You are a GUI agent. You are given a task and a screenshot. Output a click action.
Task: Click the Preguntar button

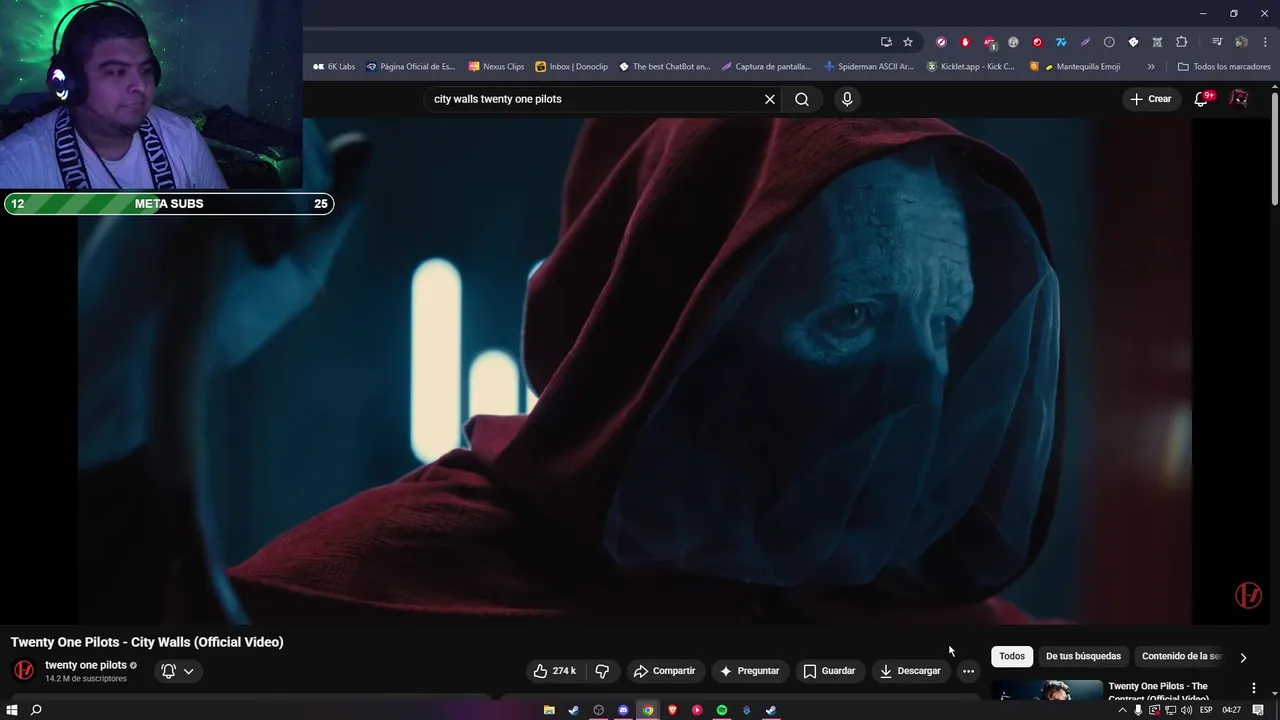click(x=750, y=671)
